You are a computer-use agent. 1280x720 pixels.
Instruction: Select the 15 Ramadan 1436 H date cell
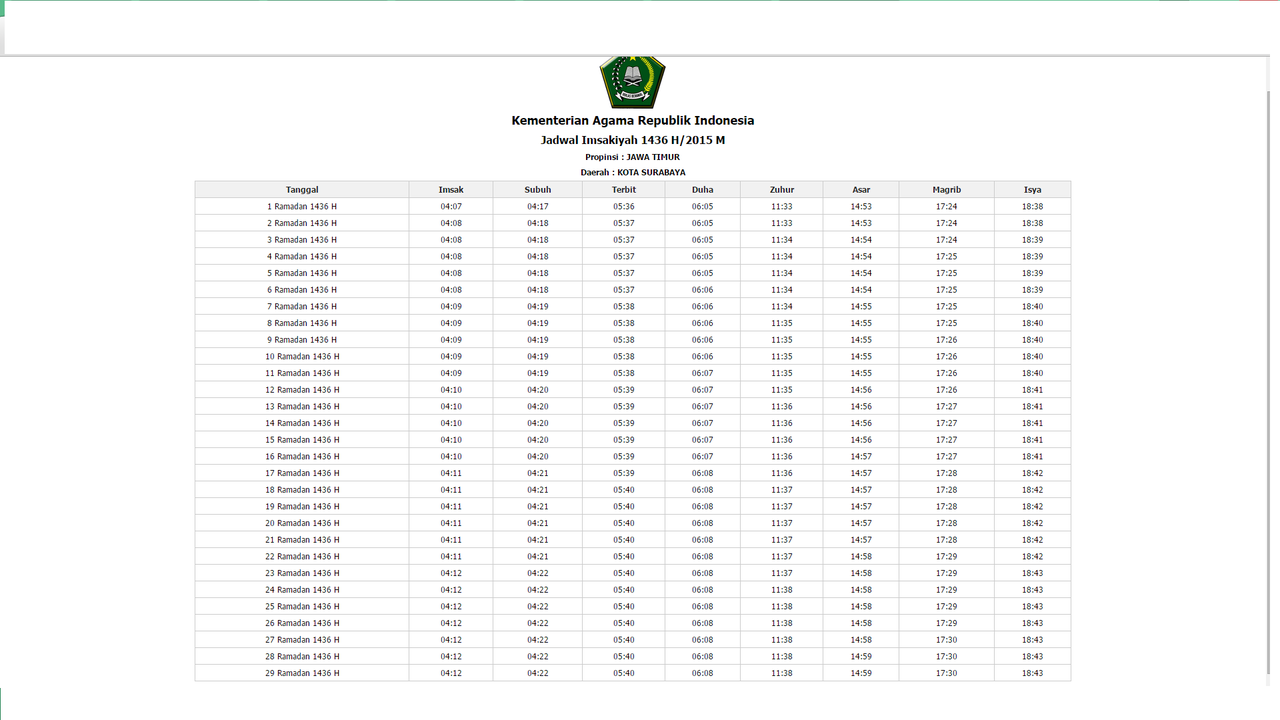click(x=302, y=440)
